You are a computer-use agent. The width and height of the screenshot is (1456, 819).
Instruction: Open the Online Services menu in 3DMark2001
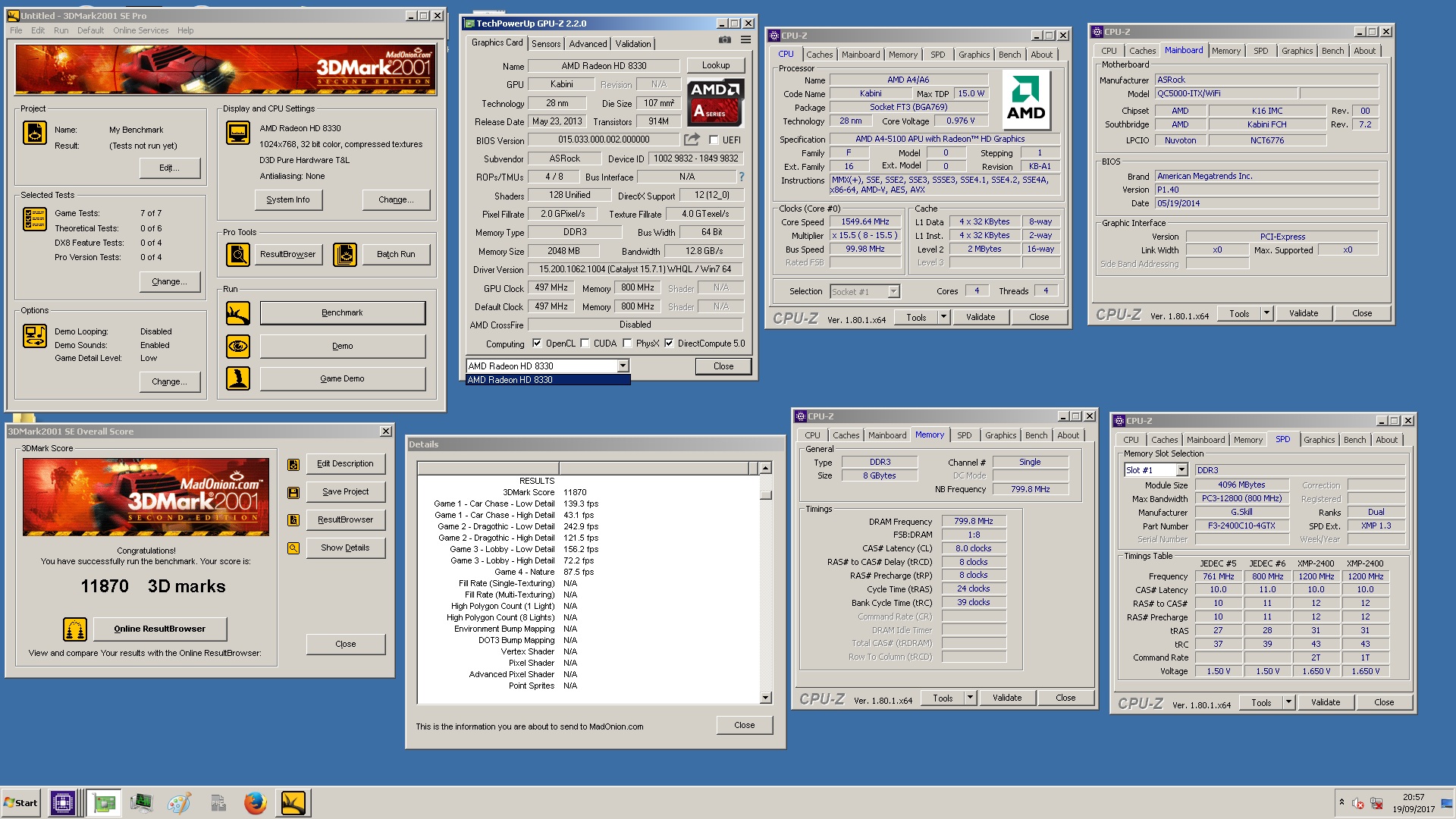click(141, 30)
